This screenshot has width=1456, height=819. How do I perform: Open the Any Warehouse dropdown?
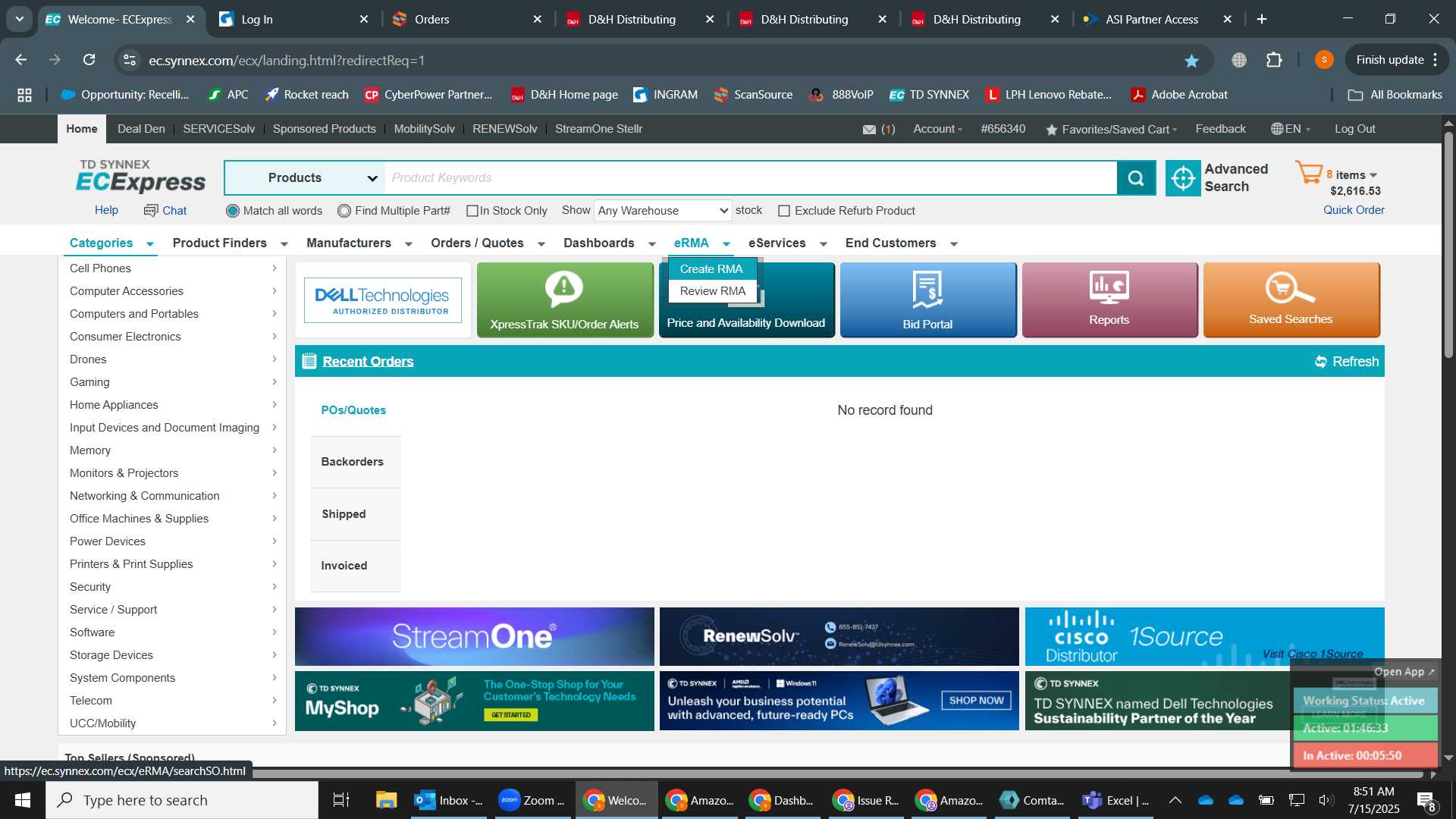click(x=663, y=210)
